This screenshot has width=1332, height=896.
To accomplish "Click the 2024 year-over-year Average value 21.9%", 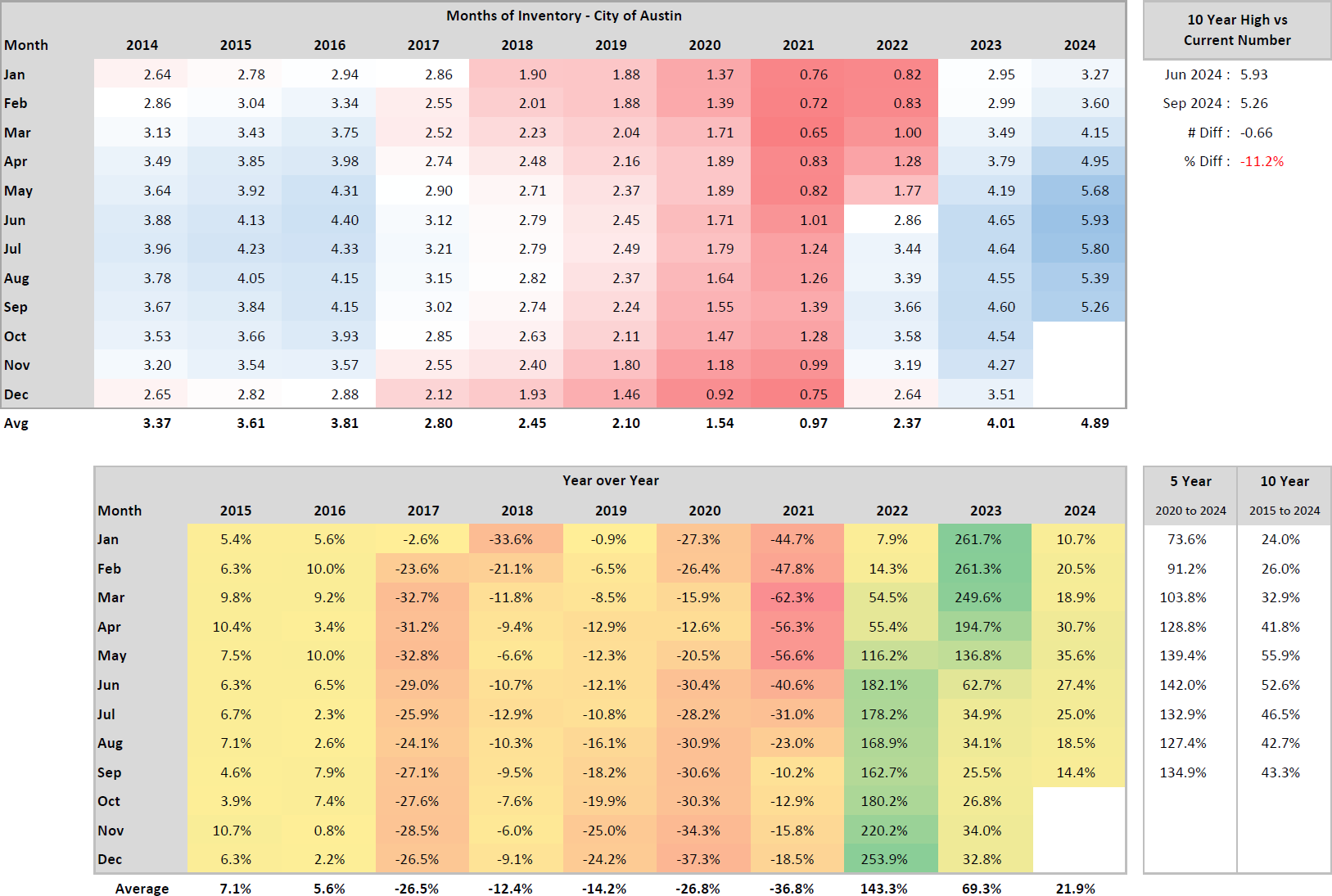I will point(1076,889).
